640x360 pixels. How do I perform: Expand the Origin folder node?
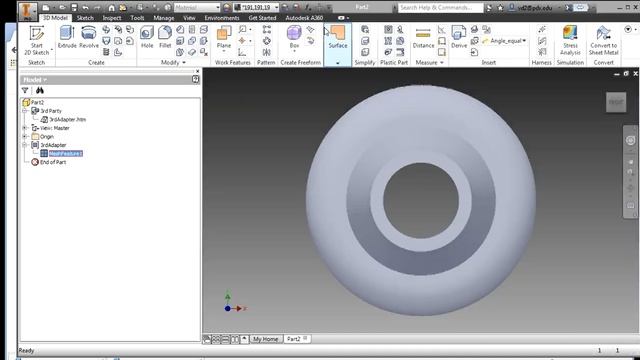pos(24,137)
